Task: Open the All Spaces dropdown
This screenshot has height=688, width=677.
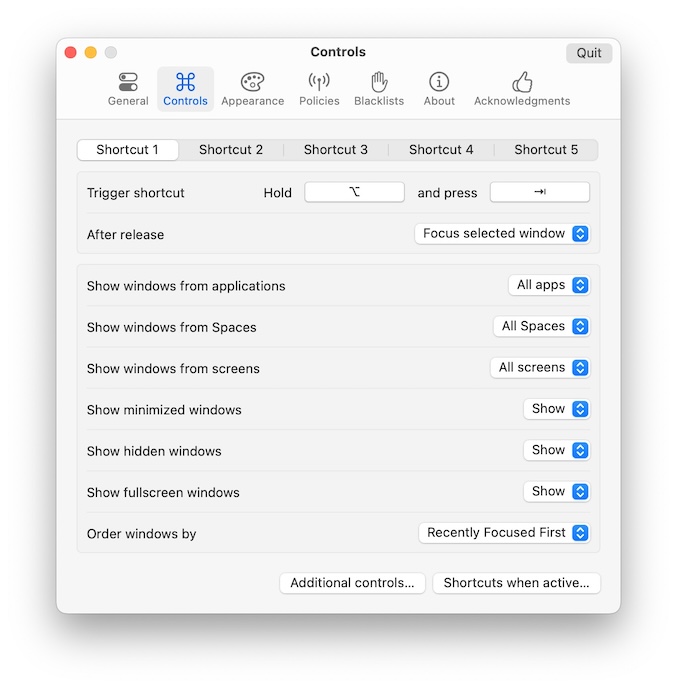Action: pyautogui.click(x=541, y=326)
